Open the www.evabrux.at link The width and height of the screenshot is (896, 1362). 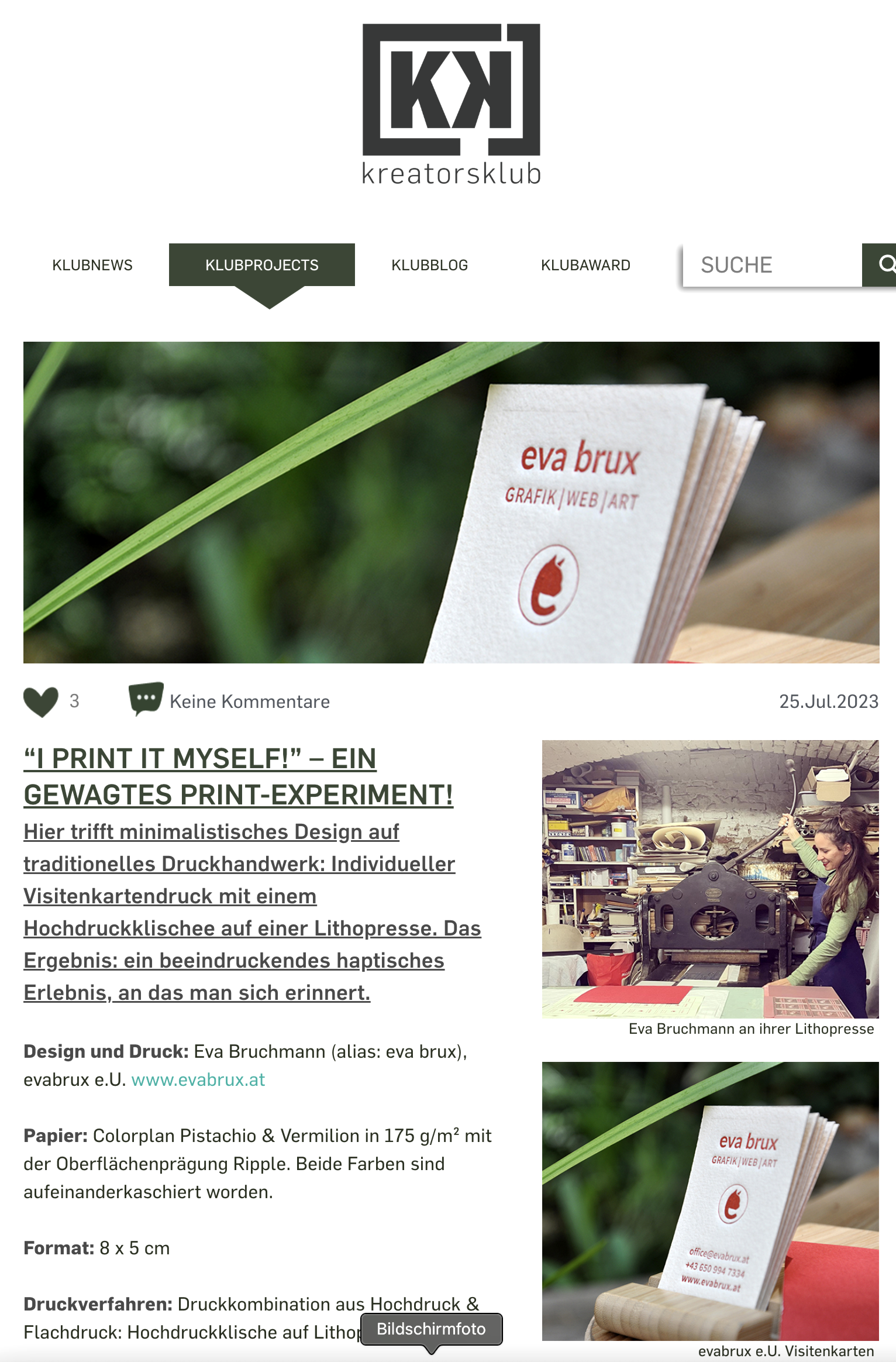(198, 1079)
